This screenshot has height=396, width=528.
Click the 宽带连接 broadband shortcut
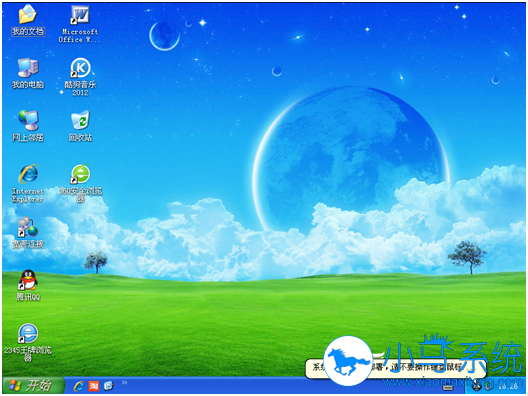coord(28,232)
